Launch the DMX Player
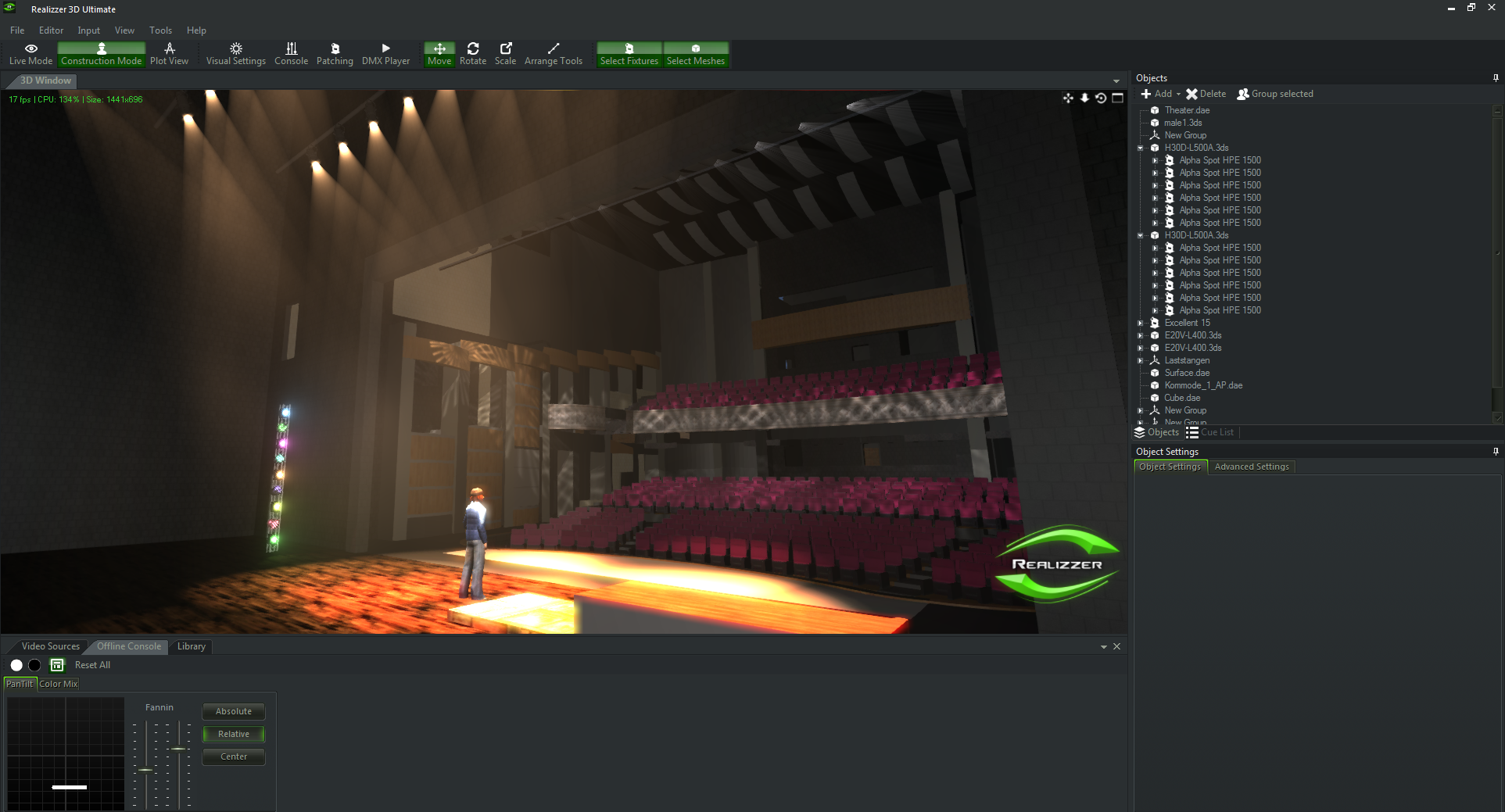 coord(385,54)
